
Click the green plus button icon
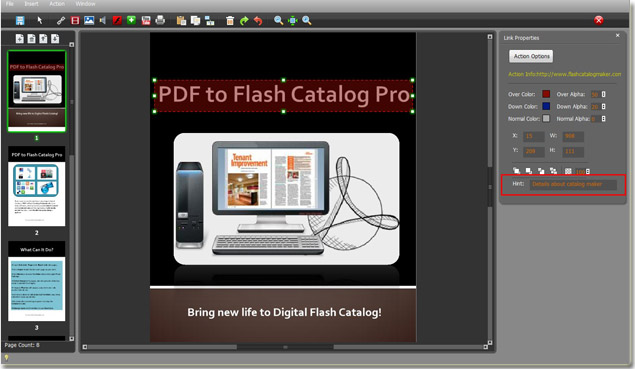(x=131, y=20)
